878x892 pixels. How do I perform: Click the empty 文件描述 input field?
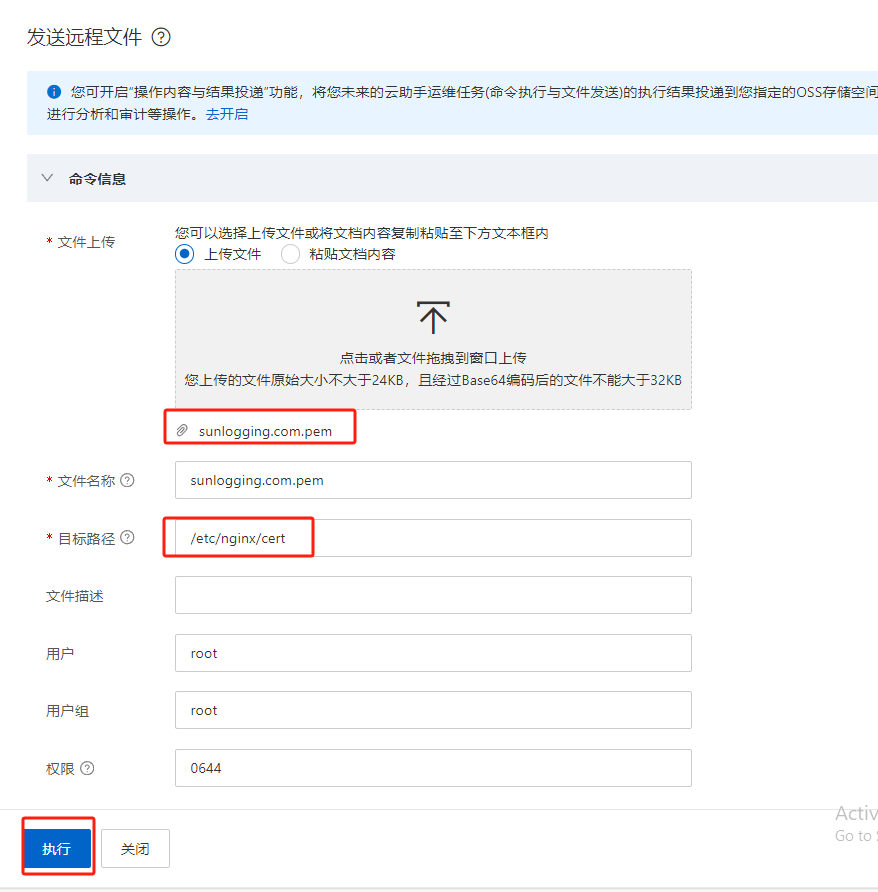pos(433,595)
